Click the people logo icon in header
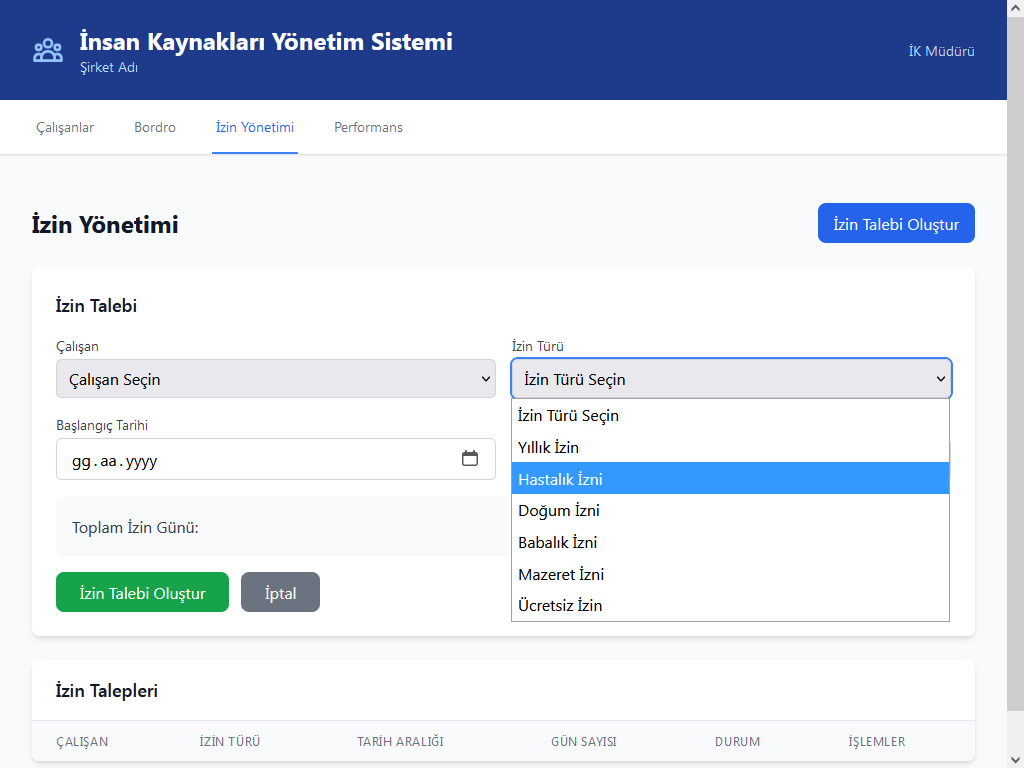 click(48, 51)
